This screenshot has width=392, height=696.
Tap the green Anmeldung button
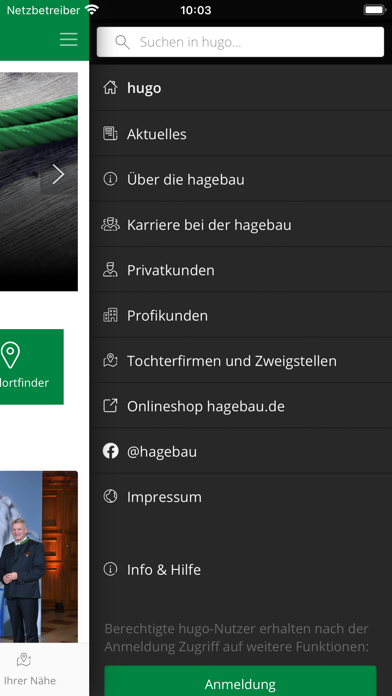240,681
